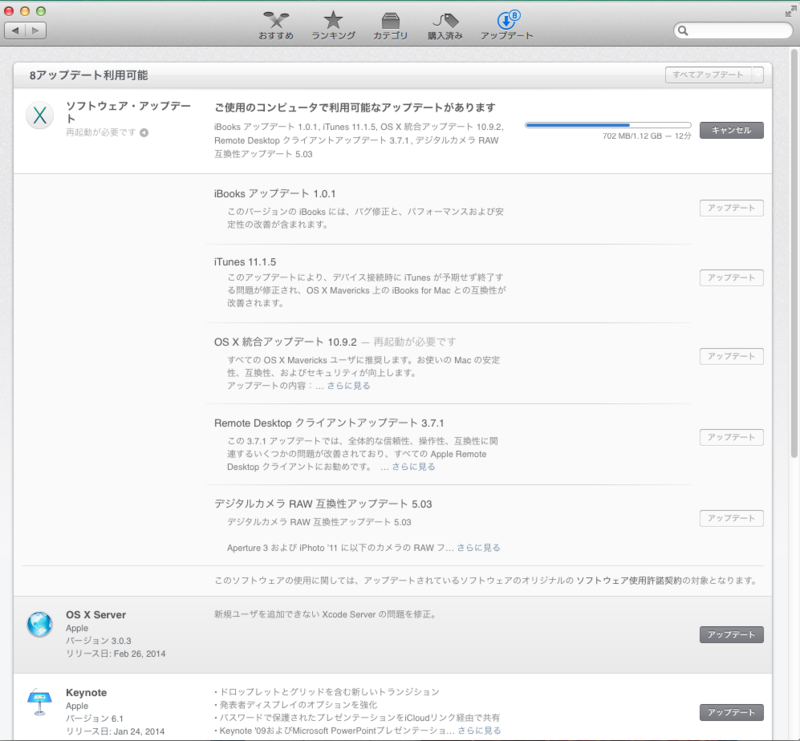Click the 再起動が必要です text under ソフトウェア・アップデート
Image resolution: width=800 pixels, height=741 pixels.
[101, 133]
